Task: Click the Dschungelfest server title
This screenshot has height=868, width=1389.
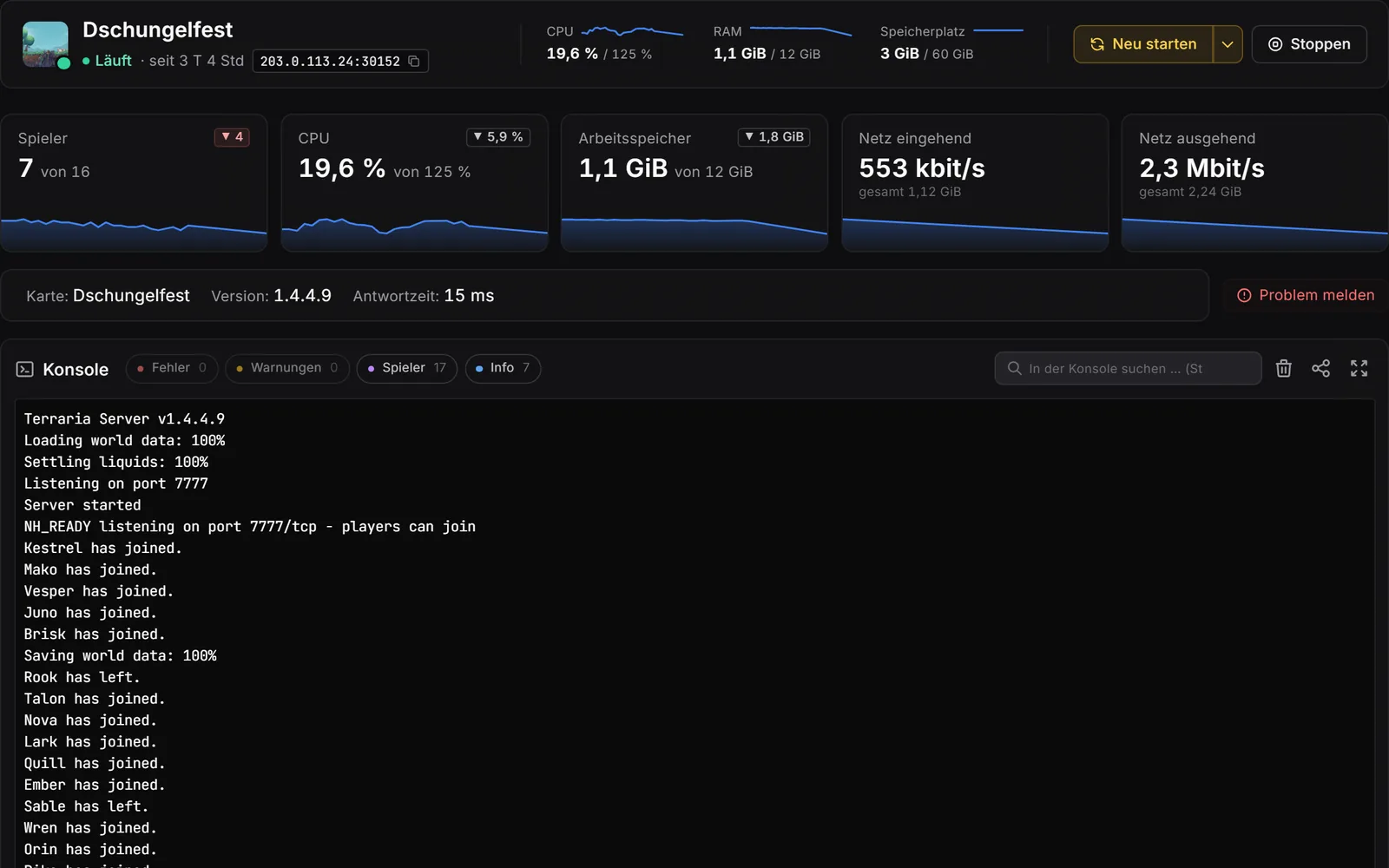Action: pyautogui.click(x=157, y=30)
